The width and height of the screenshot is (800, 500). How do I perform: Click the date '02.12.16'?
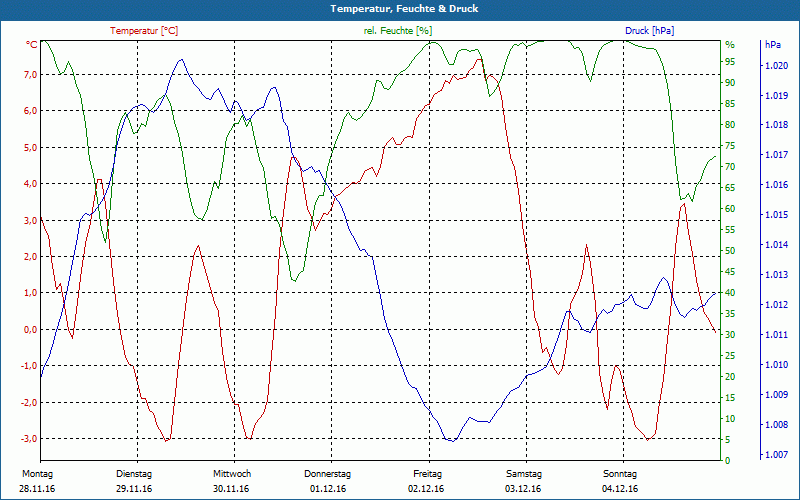tap(426, 489)
